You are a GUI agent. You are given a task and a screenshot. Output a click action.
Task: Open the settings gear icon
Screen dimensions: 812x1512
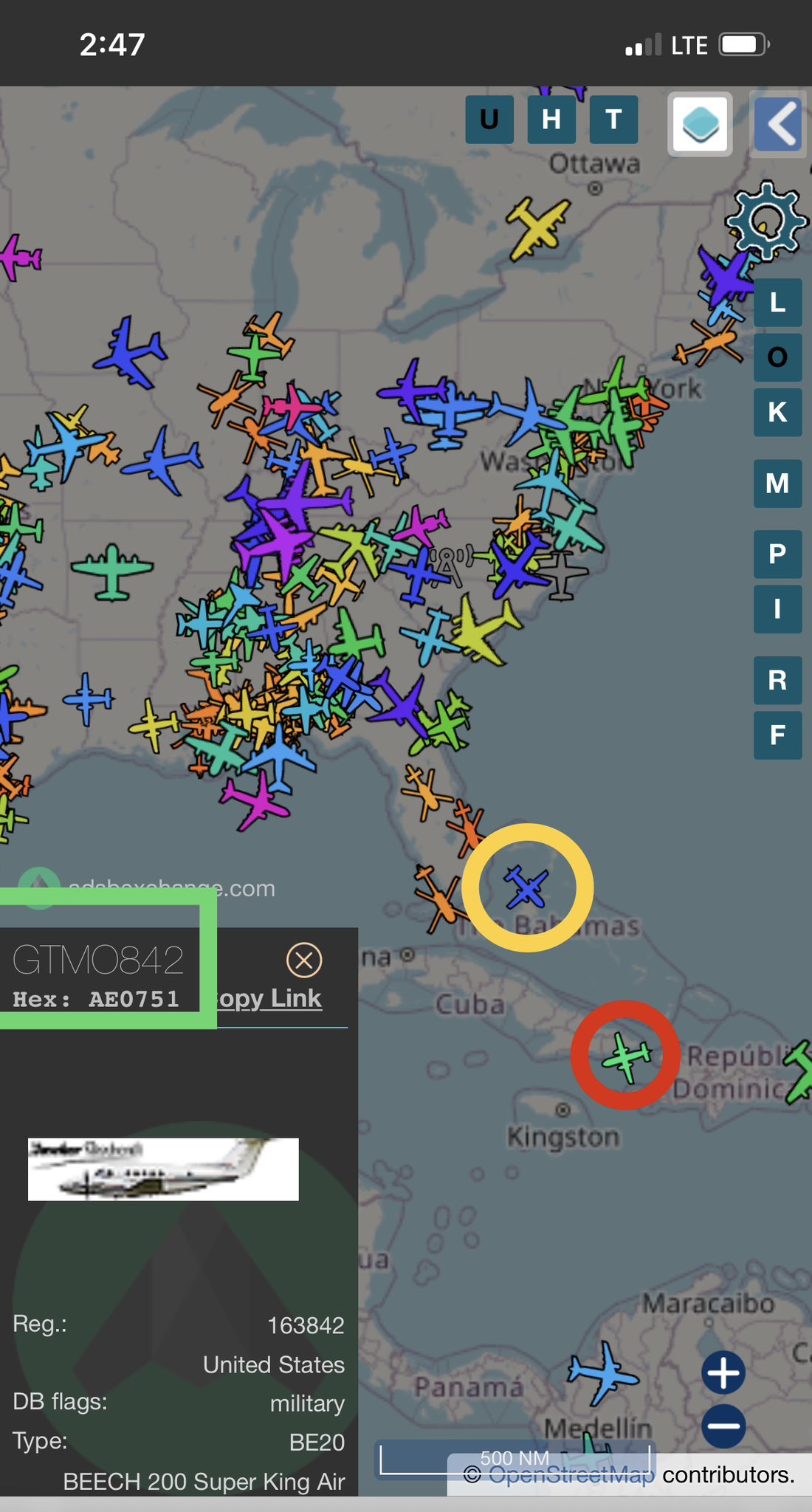[x=765, y=221]
